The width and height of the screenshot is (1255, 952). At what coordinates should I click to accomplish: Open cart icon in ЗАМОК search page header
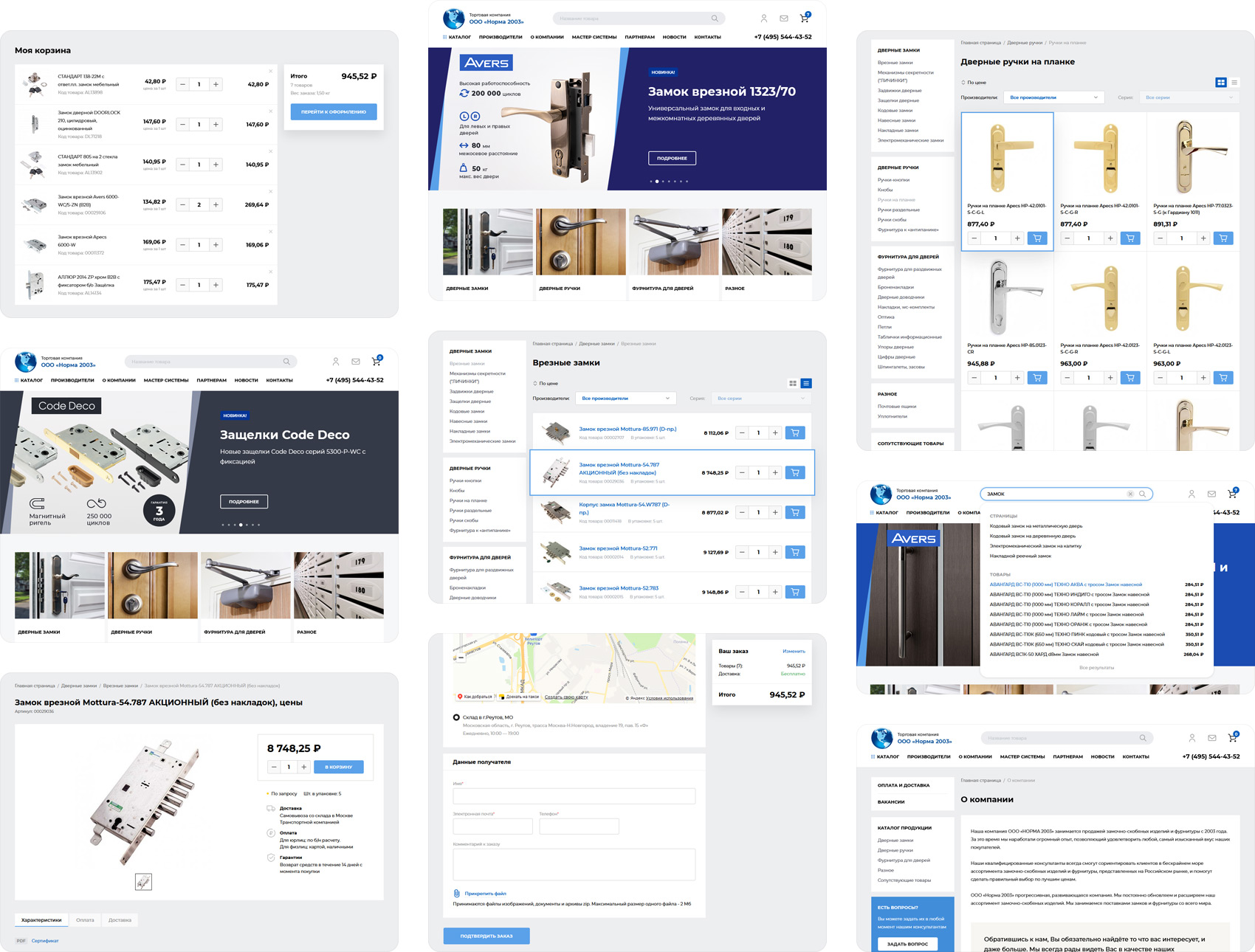[x=1232, y=493]
